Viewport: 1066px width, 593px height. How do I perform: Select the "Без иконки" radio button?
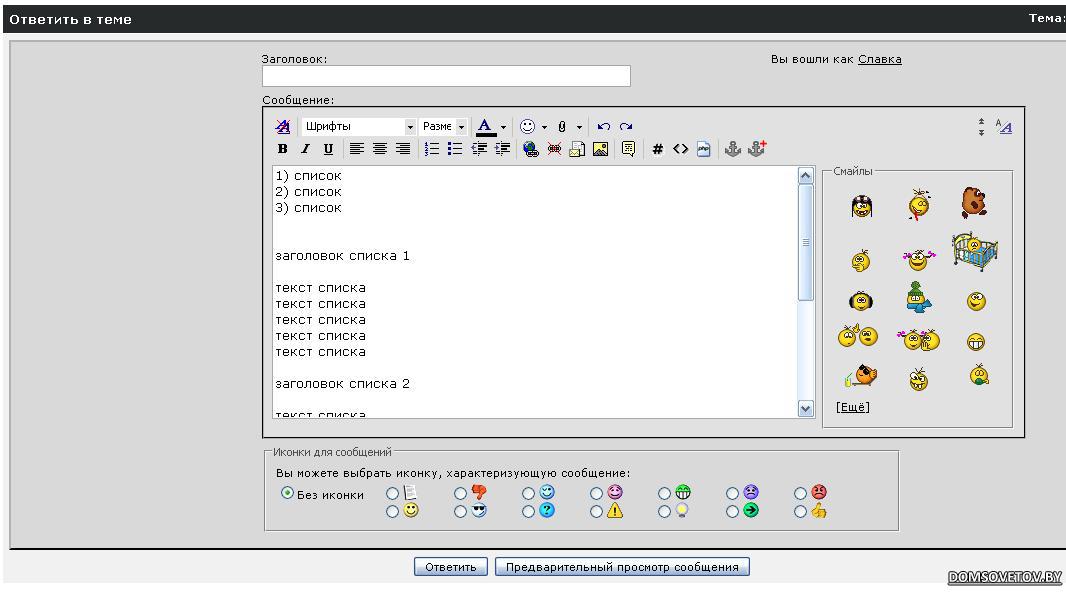click(288, 493)
